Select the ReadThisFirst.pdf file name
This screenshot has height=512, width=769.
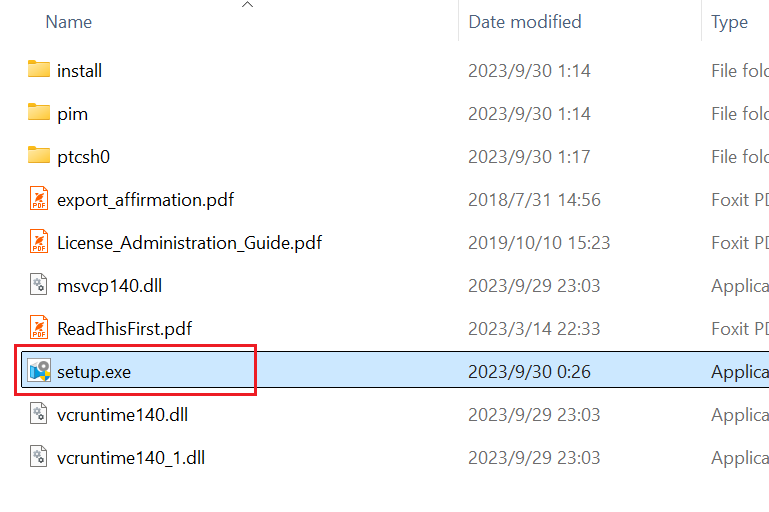tap(124, 328)
